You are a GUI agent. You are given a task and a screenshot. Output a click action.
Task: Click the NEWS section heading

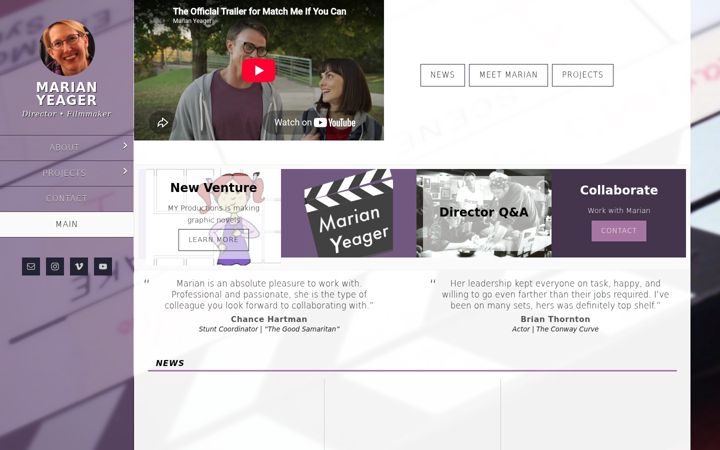[x=170, y=363]
